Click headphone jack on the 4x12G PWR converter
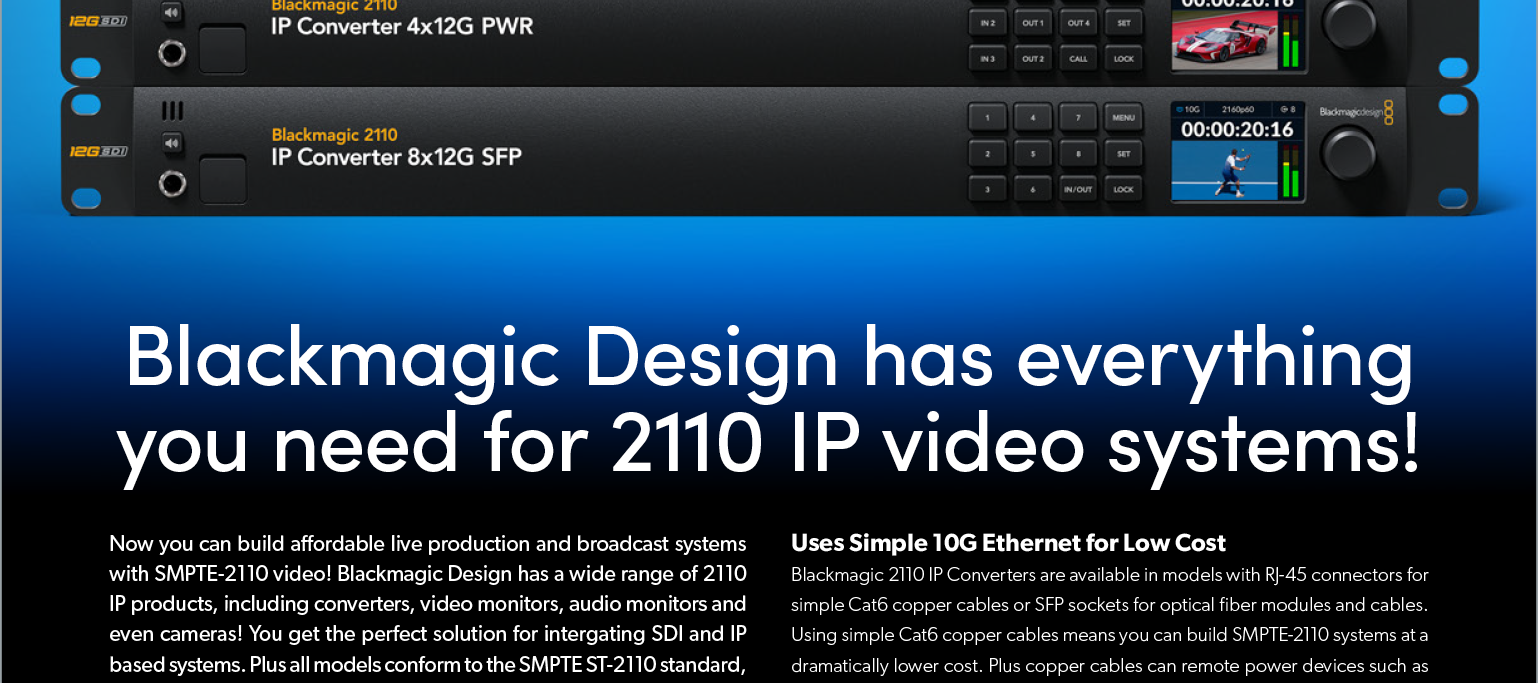Screen dimensions: 1538x683 point(173,52)
